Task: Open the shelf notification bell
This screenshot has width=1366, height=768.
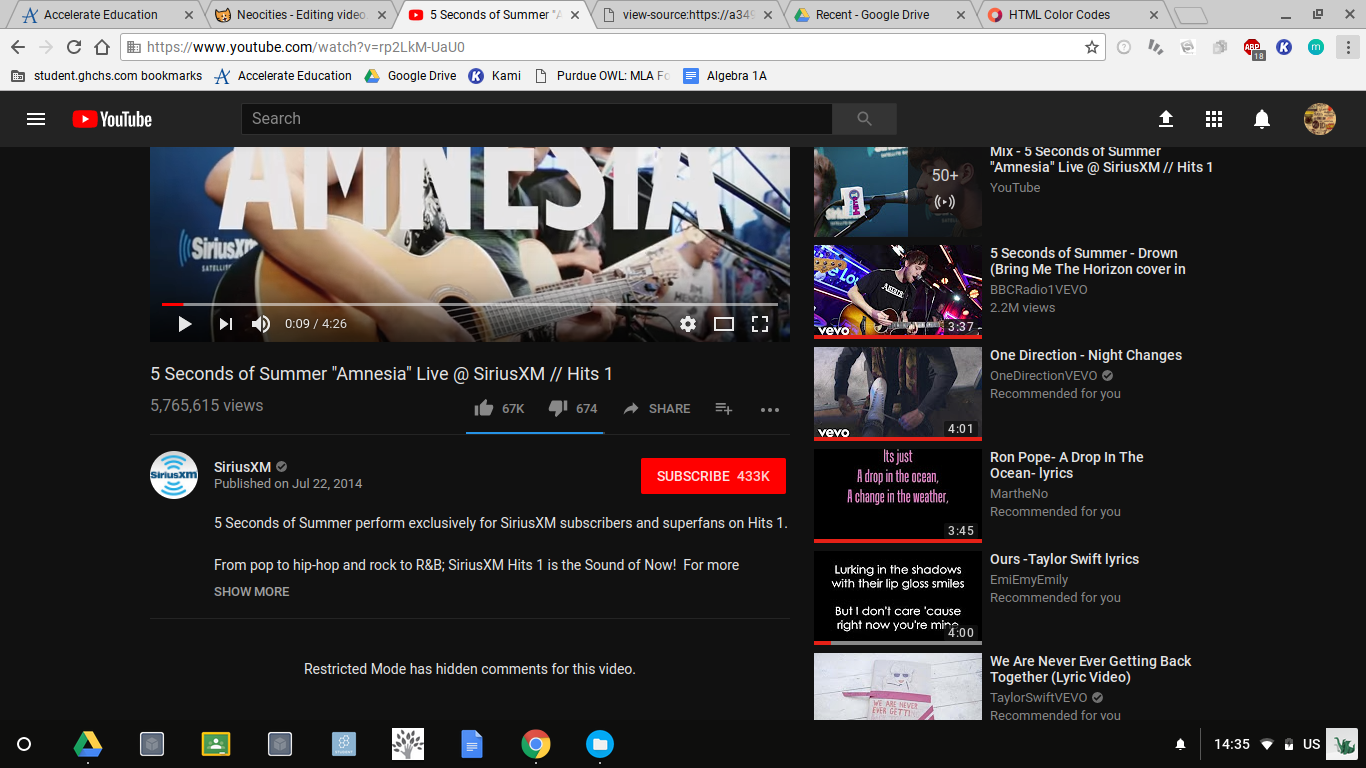Action: [1180, 744]
